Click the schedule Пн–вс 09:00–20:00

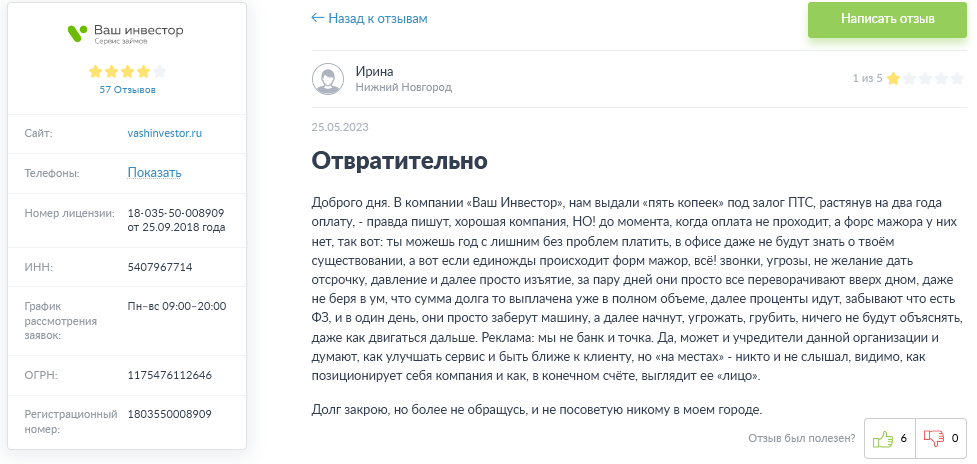[x=177, y=306]
